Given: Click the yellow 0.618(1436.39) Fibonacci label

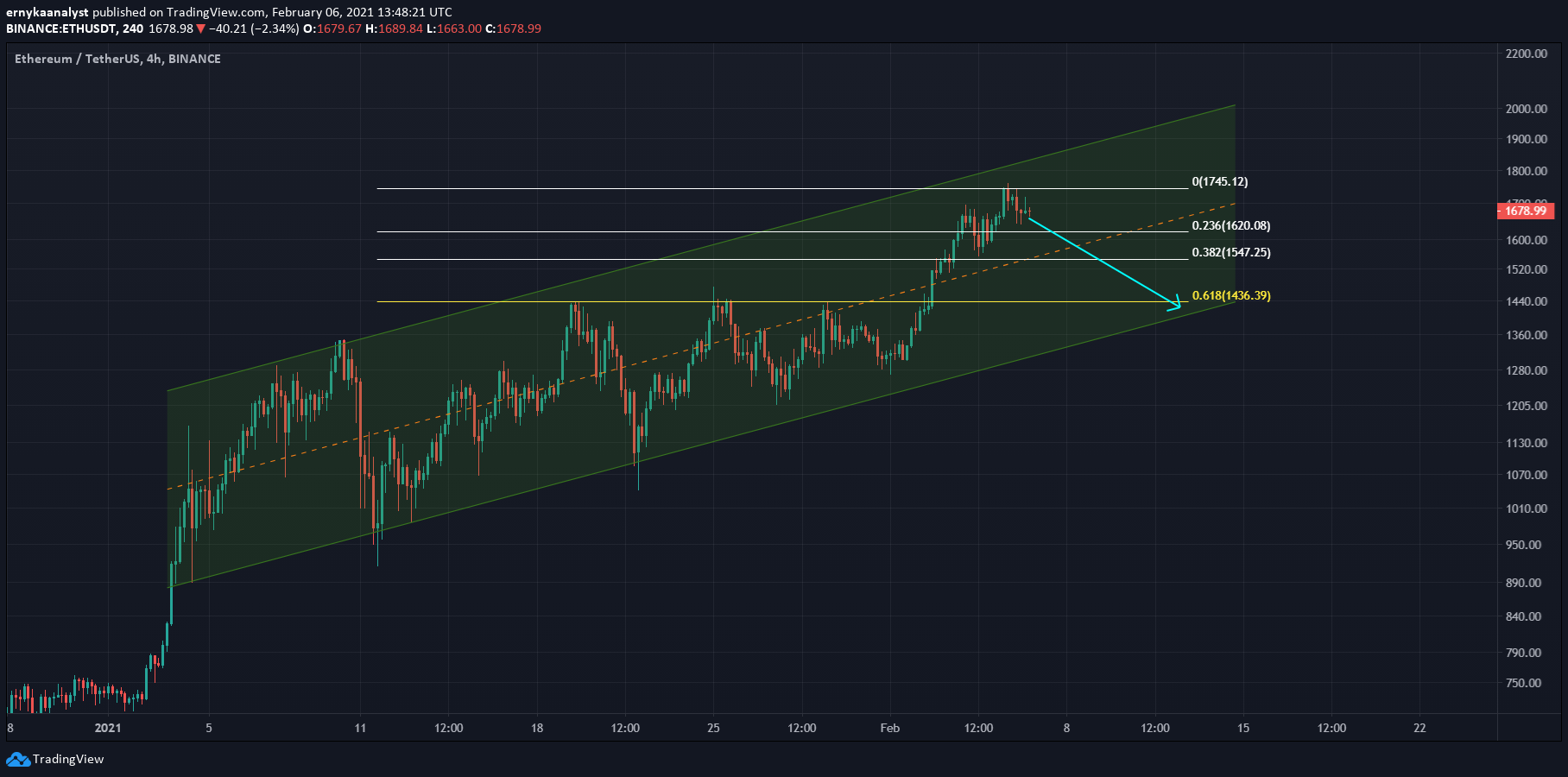Looking at the screenshot, I should click(x=1230, y=295).
